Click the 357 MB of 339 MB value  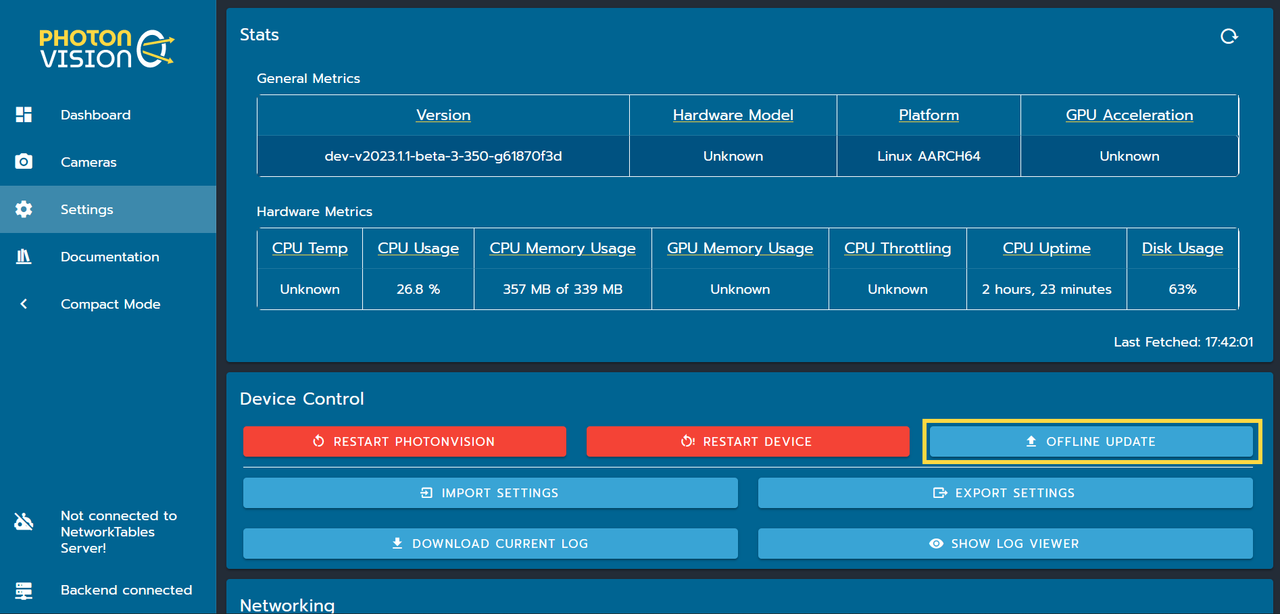[x=563, y=289]
